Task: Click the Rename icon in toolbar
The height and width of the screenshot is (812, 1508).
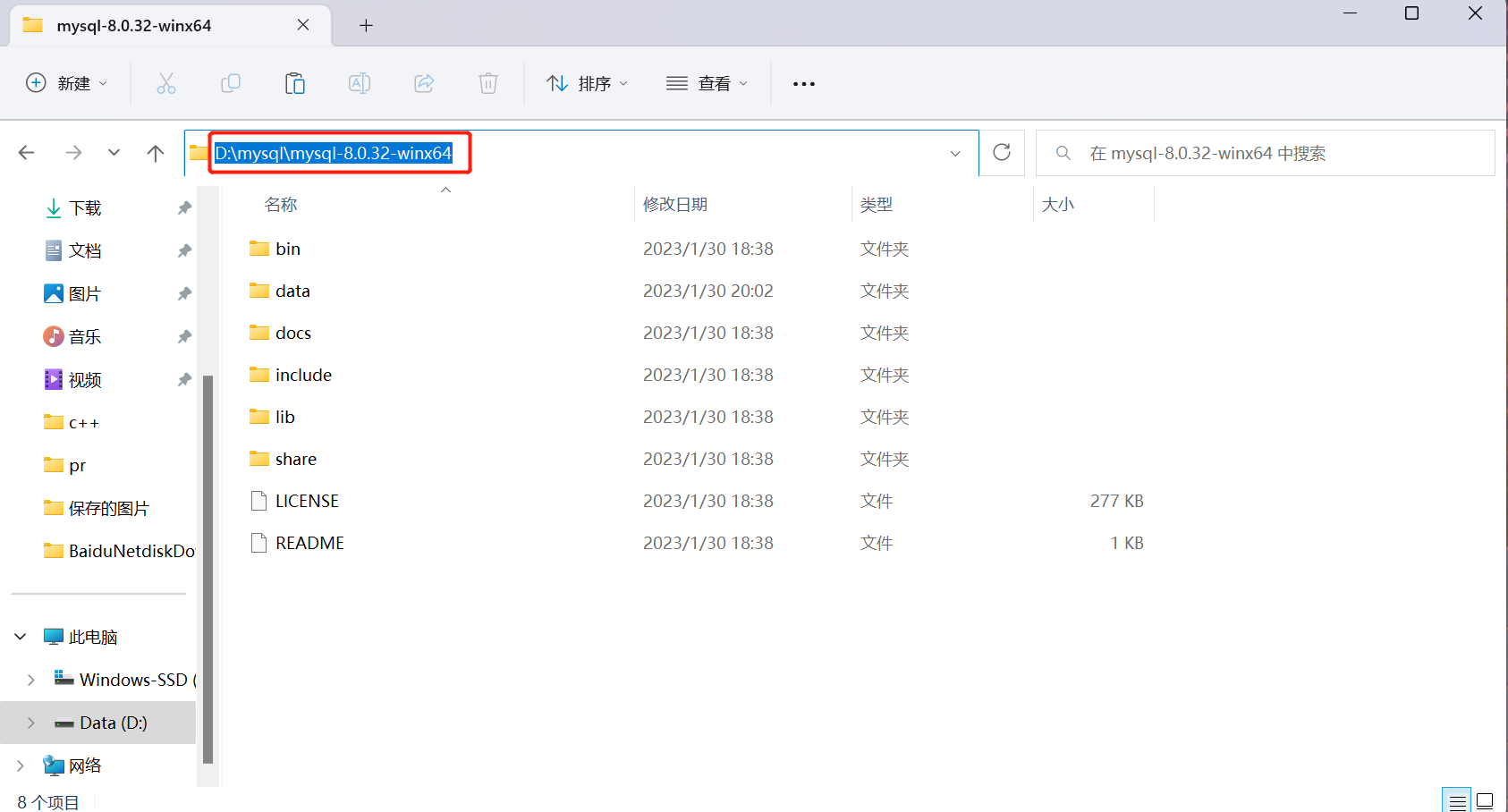Action: (x=360, y=83)
